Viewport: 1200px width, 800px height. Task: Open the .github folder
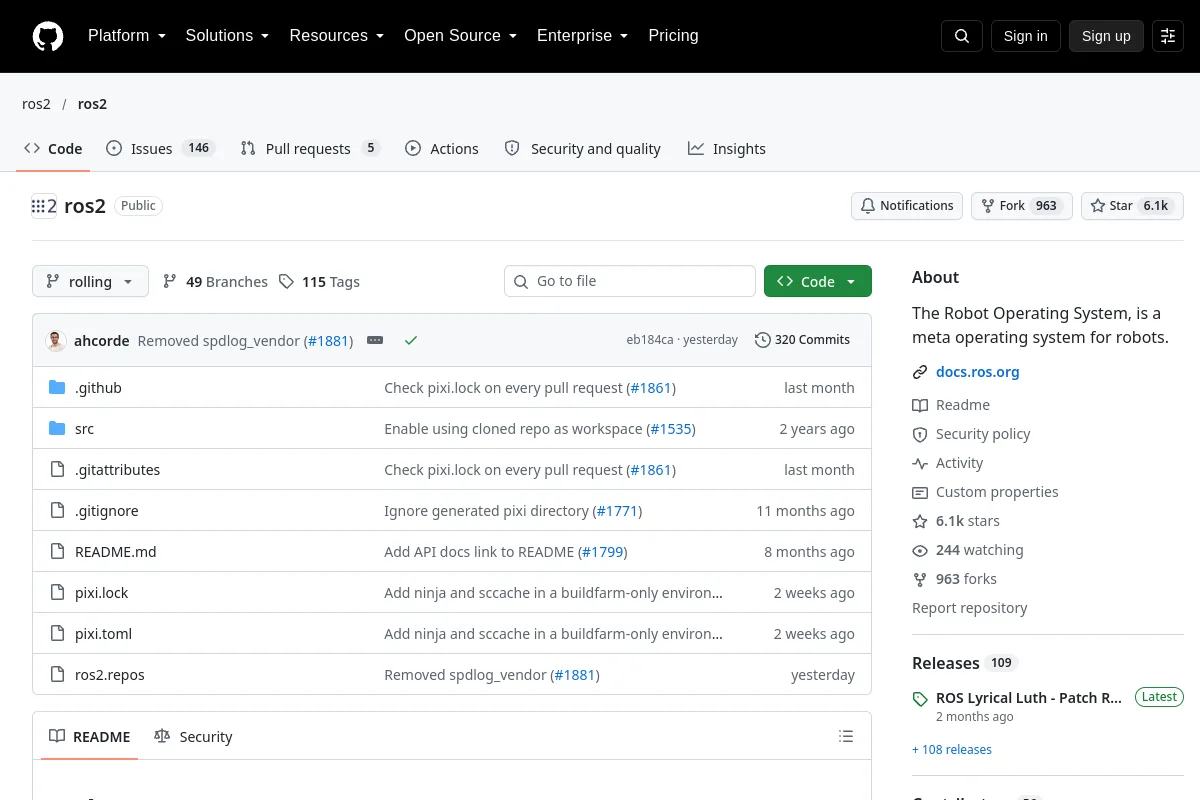(x=98, y=388)
